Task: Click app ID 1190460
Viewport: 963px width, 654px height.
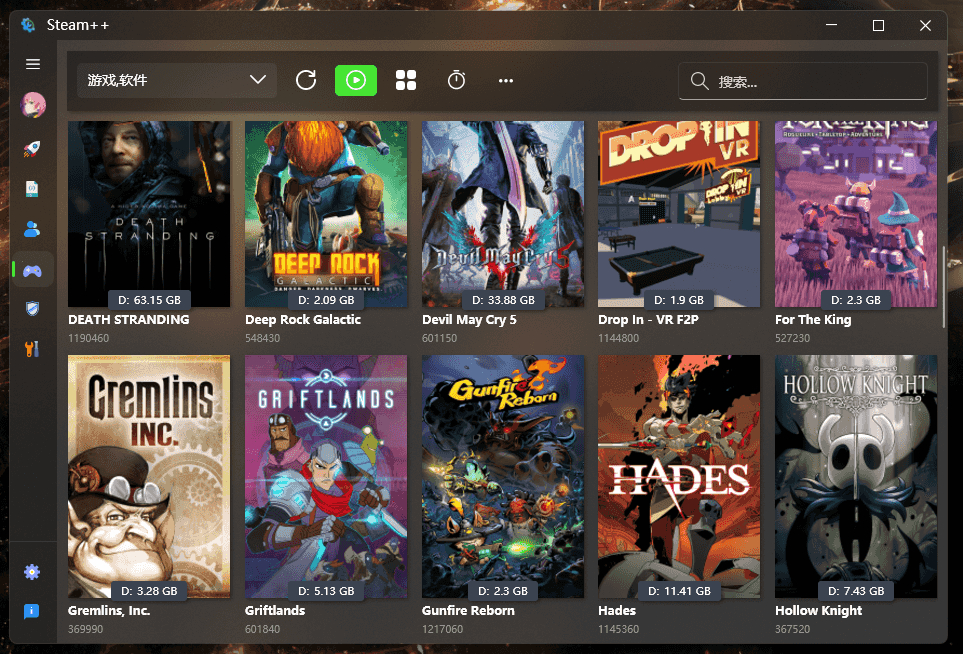Action: tap(88, 338)
